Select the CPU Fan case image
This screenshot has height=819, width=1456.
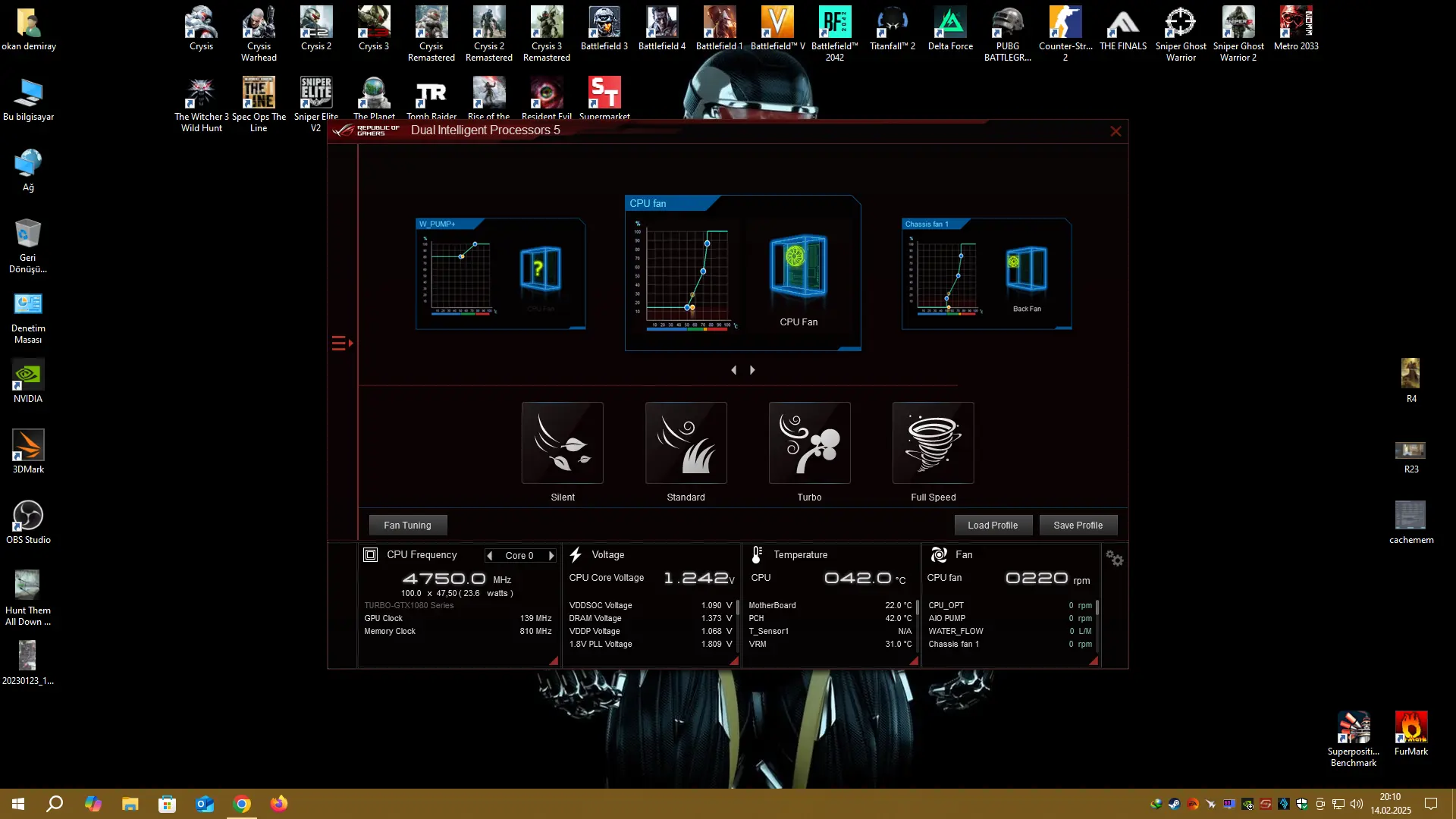tap(799, 265)
